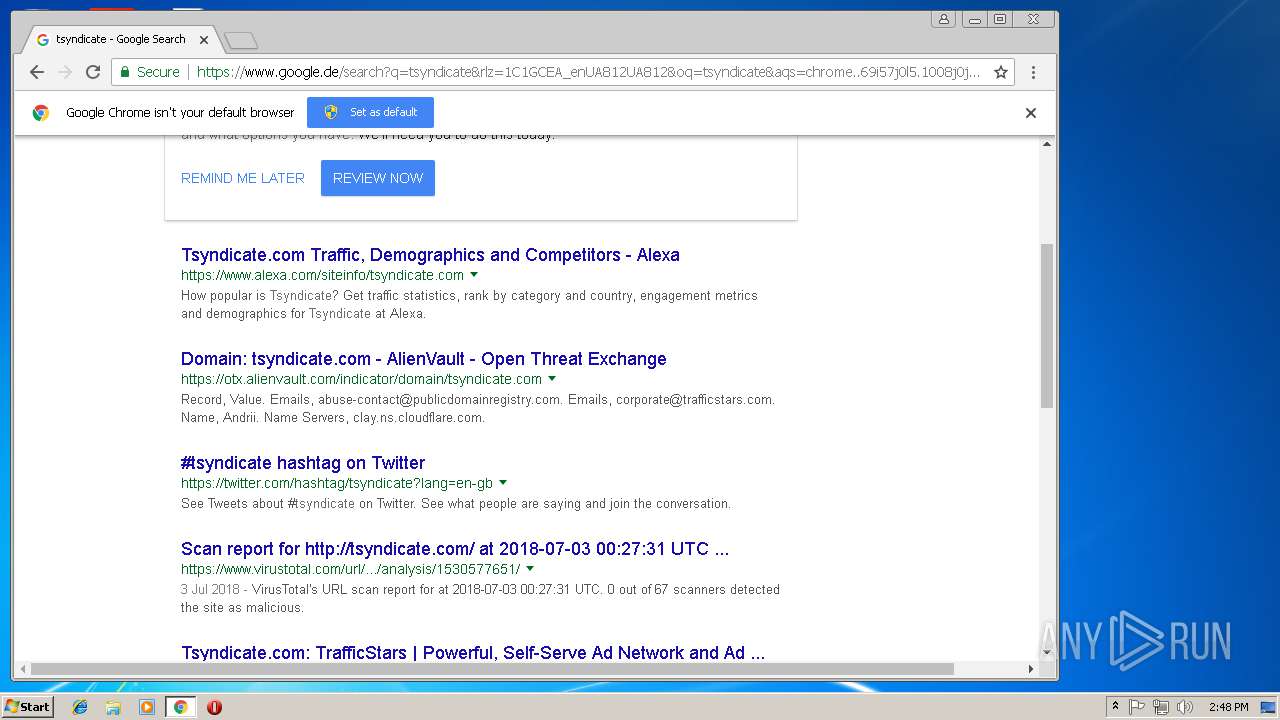Open the AlienVault Open Threat Exchange result

click(424, 359)
